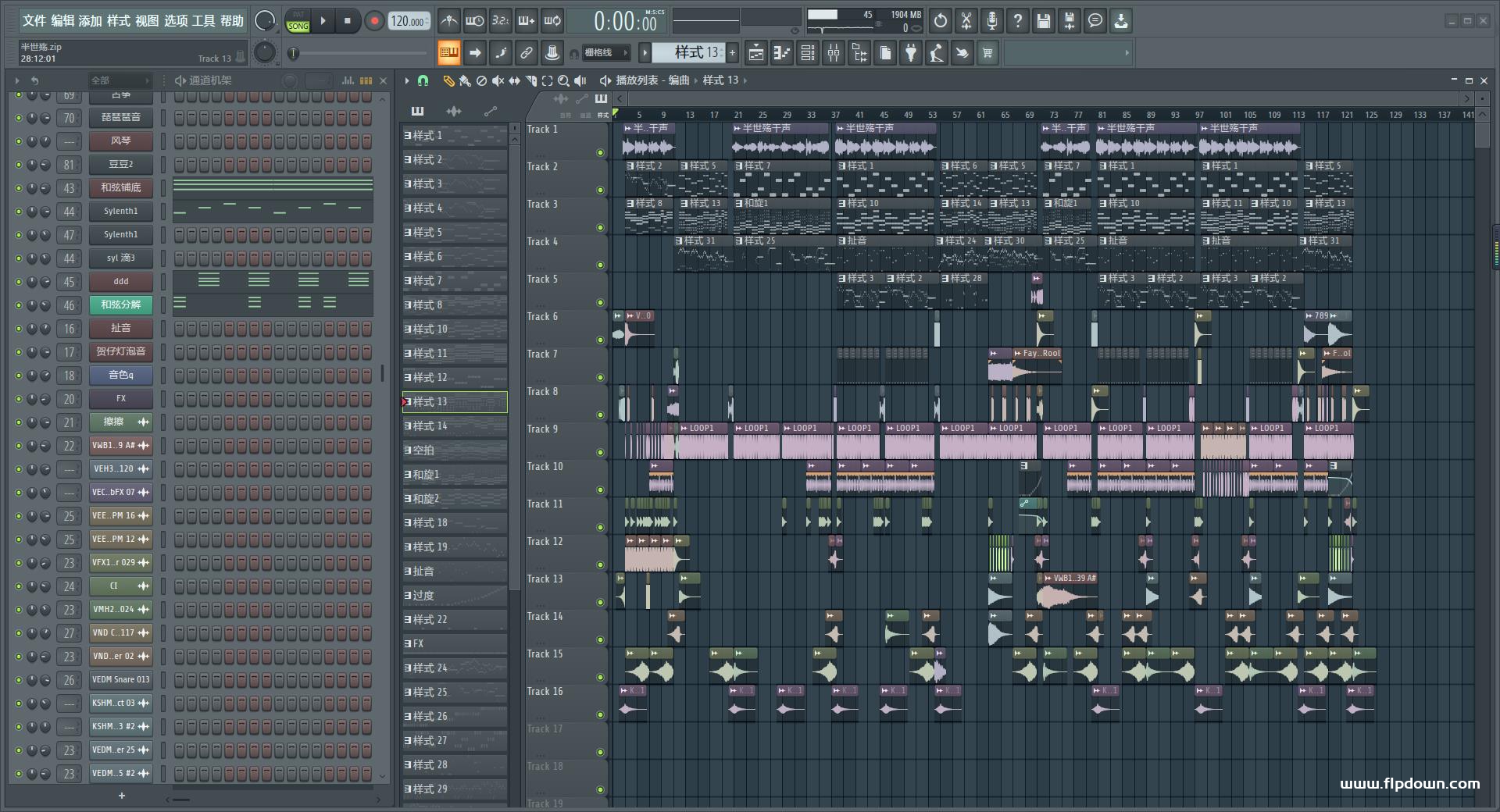Open the channel rack options menu arrow
Image resolution: width=1500 pixels, height=812 pixels.
point(17,80)
